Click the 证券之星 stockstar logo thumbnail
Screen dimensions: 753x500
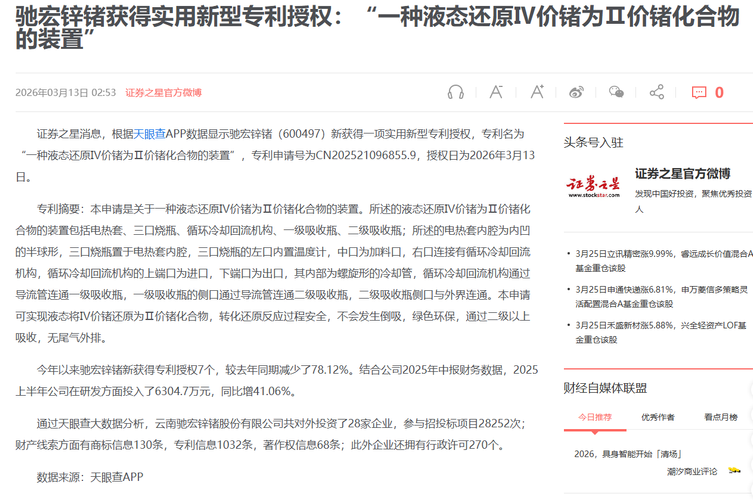(594, 187)
